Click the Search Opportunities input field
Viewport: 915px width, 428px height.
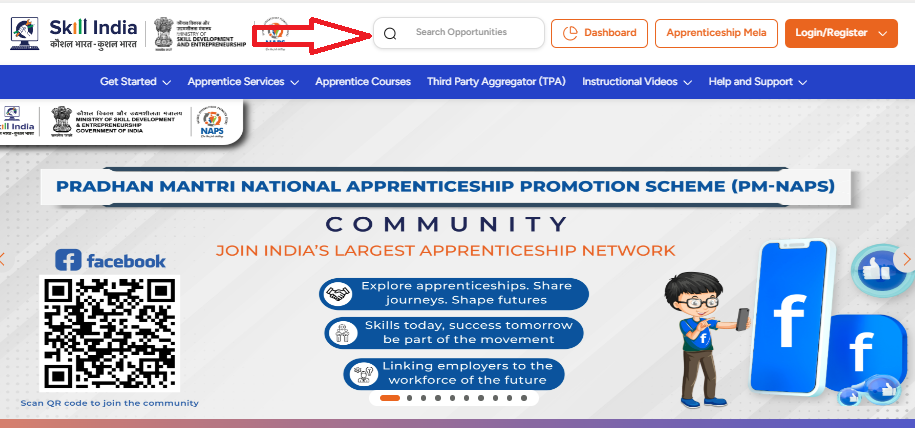(x=459, y=33)
